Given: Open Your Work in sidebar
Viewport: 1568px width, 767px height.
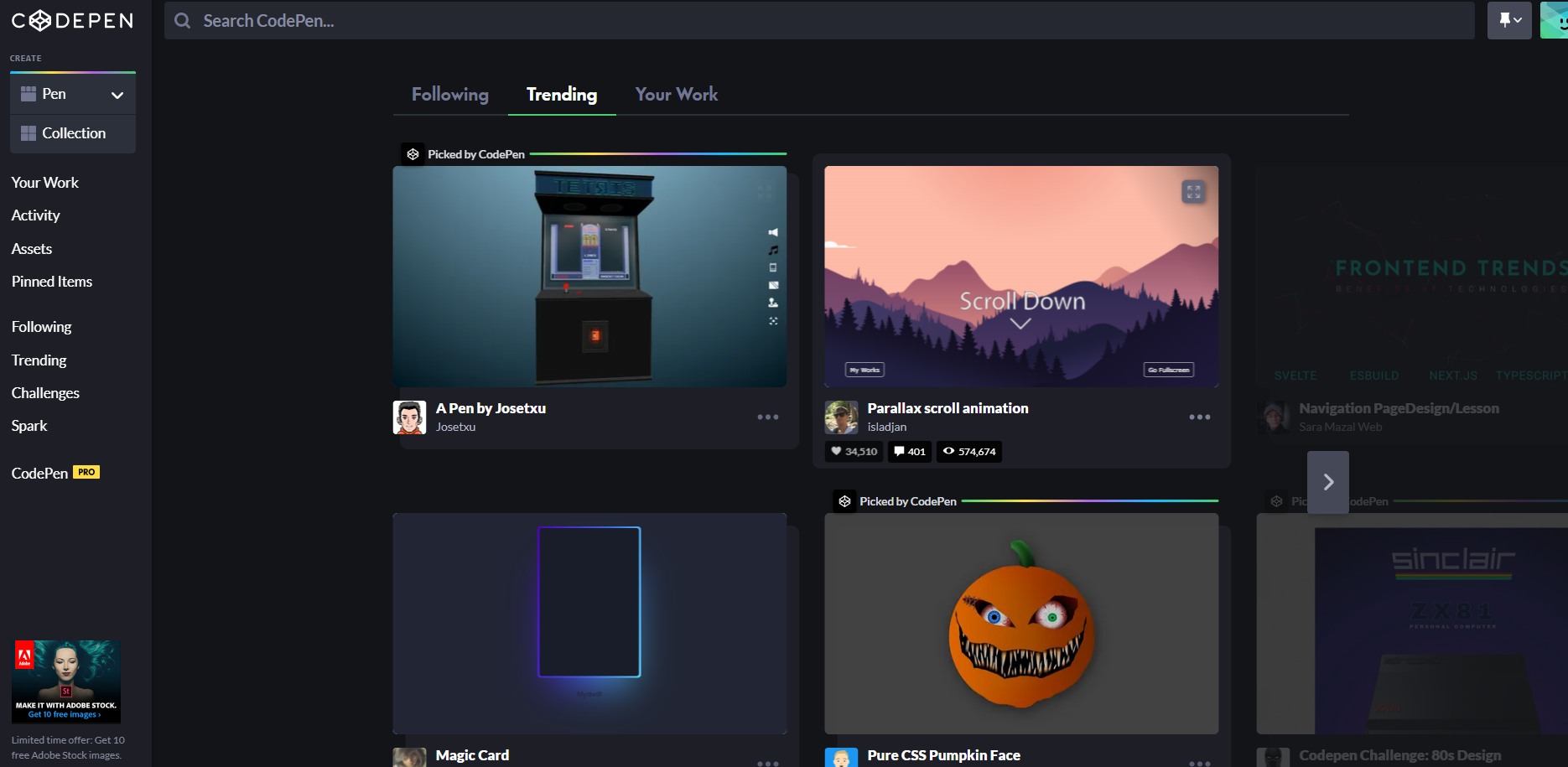Looking at the screenshot, I should (45, 183).
